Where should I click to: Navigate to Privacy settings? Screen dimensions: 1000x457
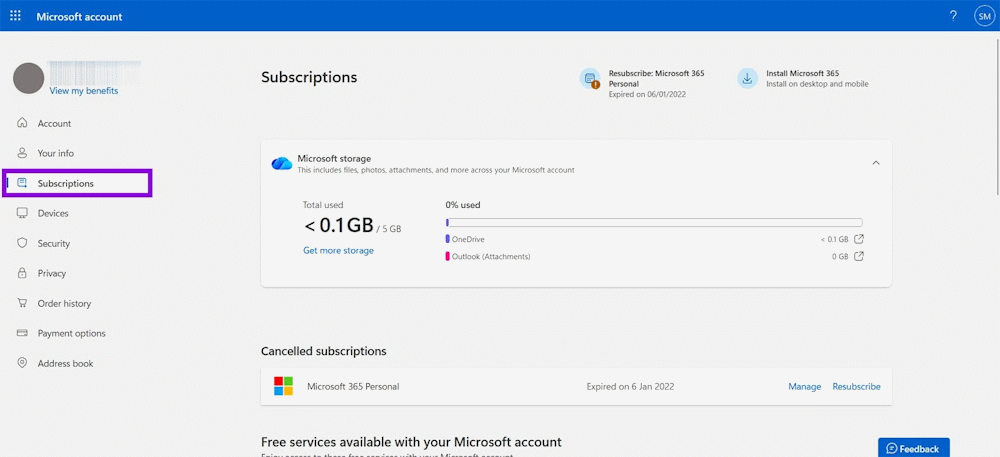[52, 273]
